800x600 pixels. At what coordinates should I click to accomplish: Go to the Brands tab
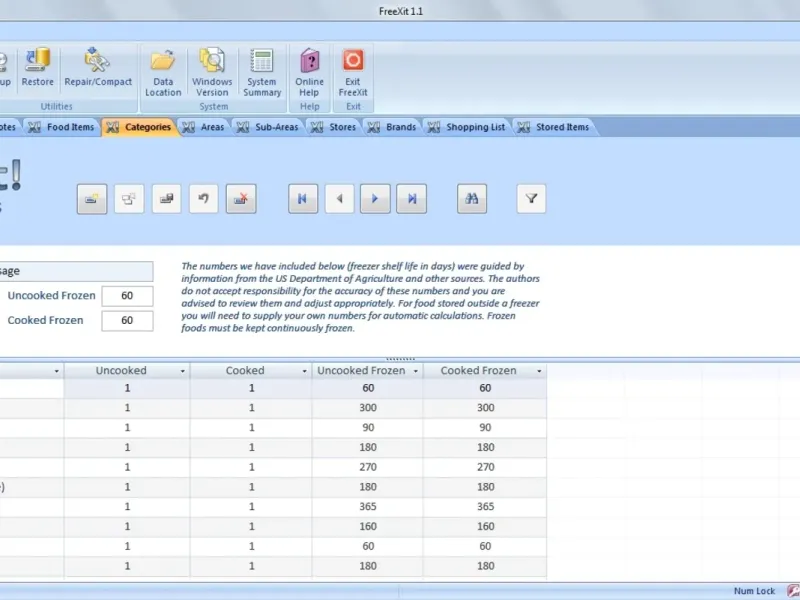[x=392, y=127]
